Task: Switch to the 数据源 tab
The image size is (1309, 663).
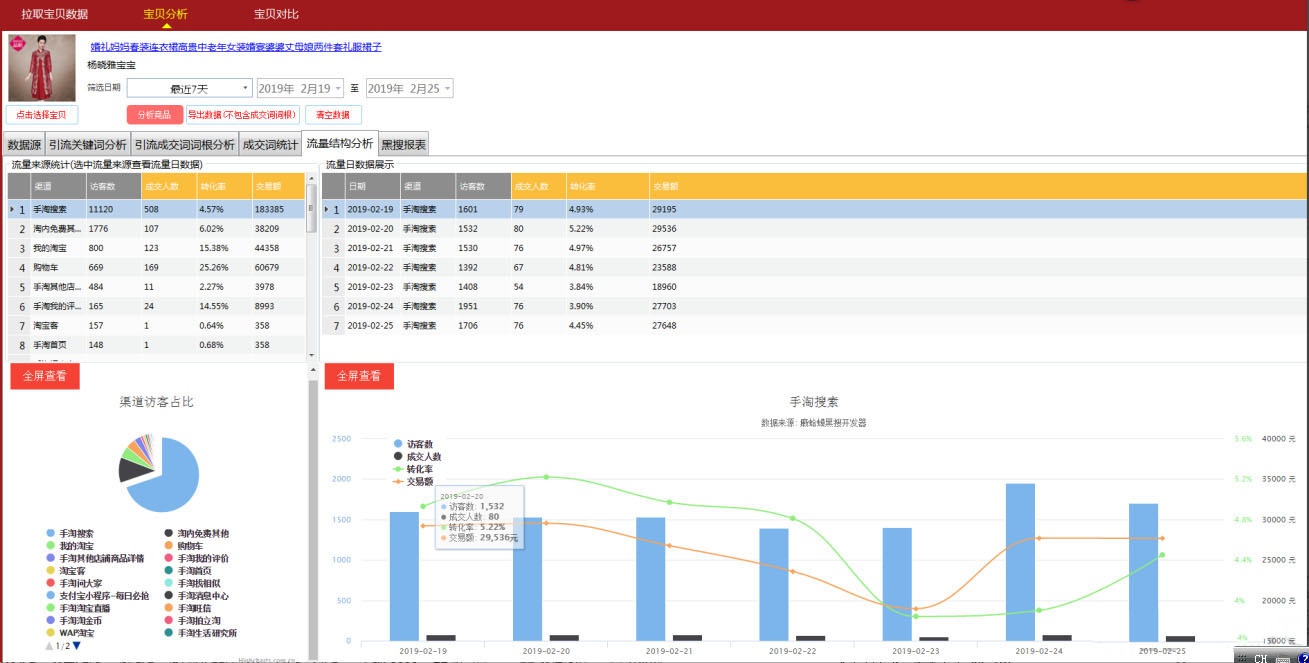Action: click(24, 145)
